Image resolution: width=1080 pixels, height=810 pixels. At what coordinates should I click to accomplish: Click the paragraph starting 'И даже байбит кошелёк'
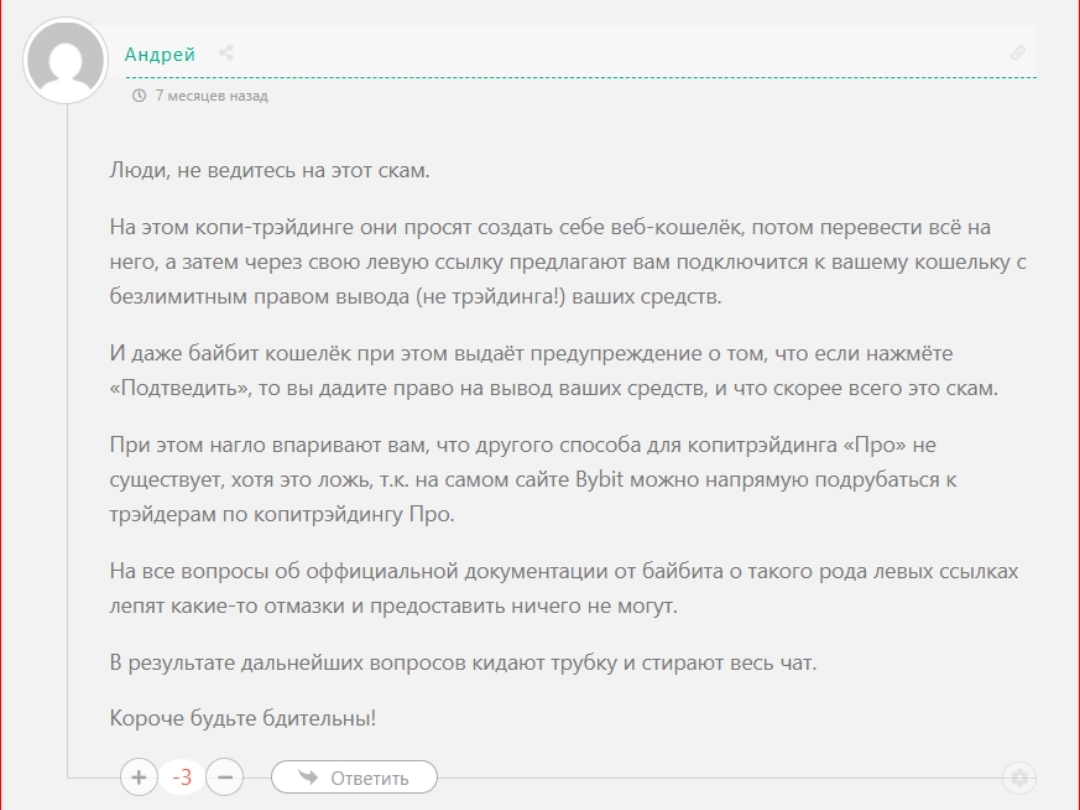tap(553, 371)
